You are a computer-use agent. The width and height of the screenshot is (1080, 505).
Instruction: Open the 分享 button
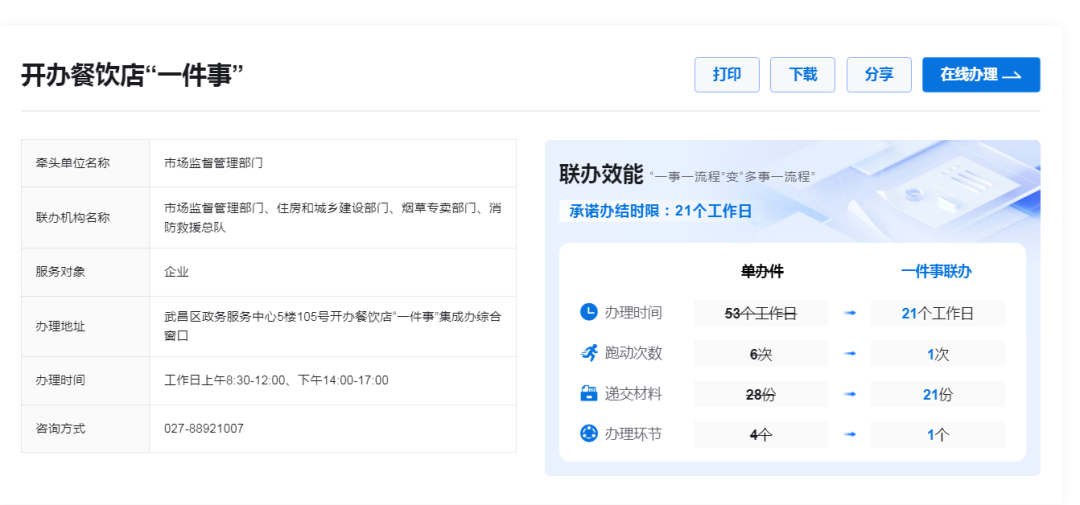click(879, 75)
